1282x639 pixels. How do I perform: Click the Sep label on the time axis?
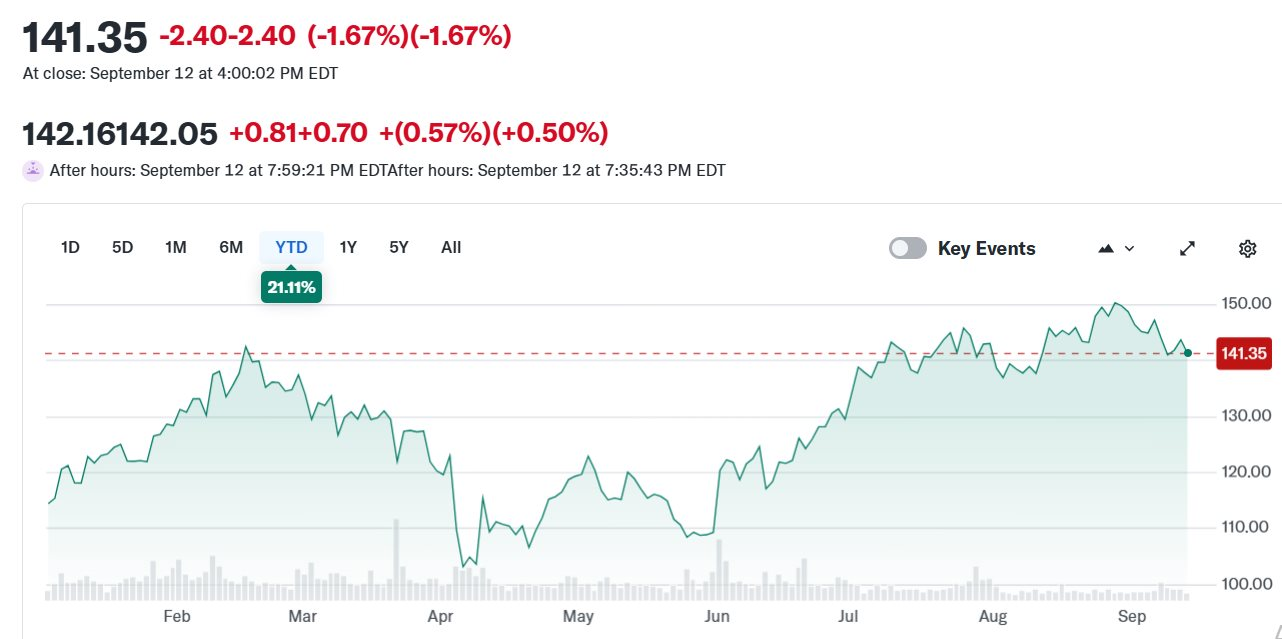point(1132,617)
